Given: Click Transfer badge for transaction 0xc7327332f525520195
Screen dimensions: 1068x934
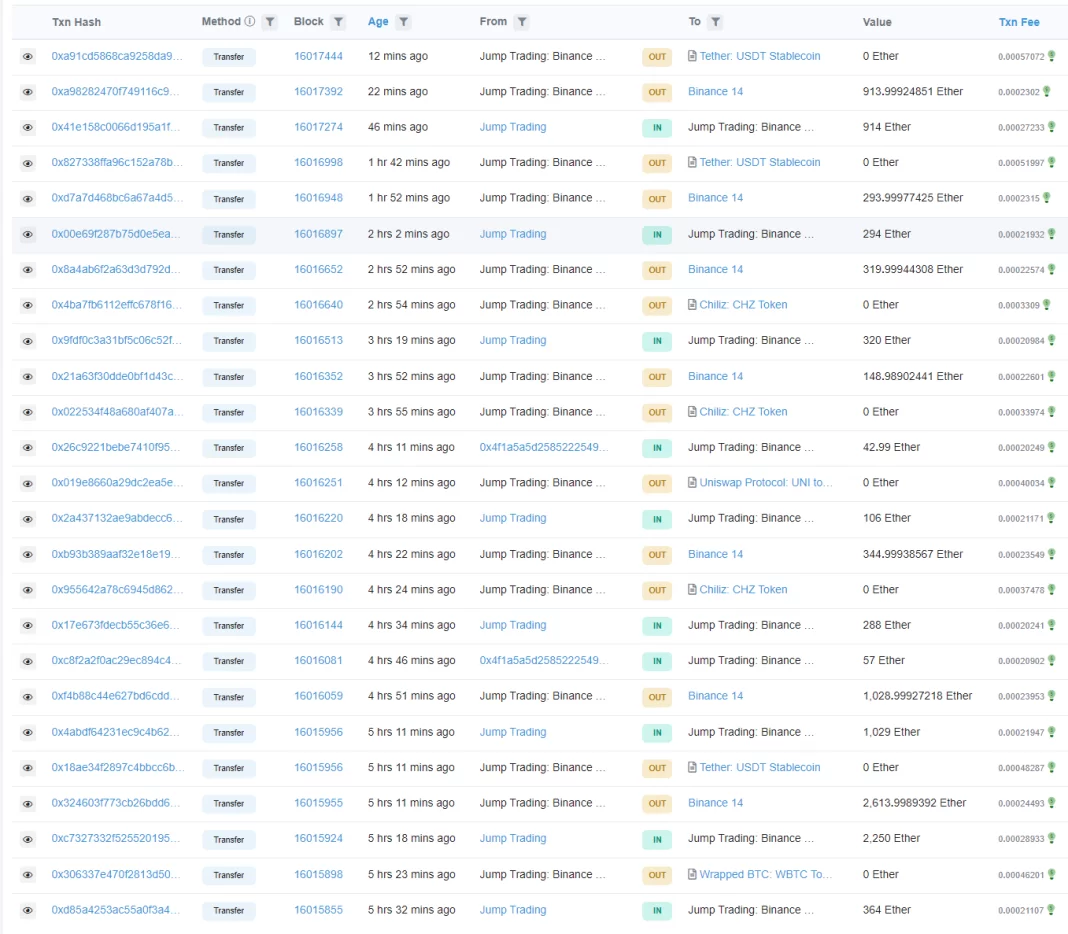Looking at the screenshot, I should [228, 840].
